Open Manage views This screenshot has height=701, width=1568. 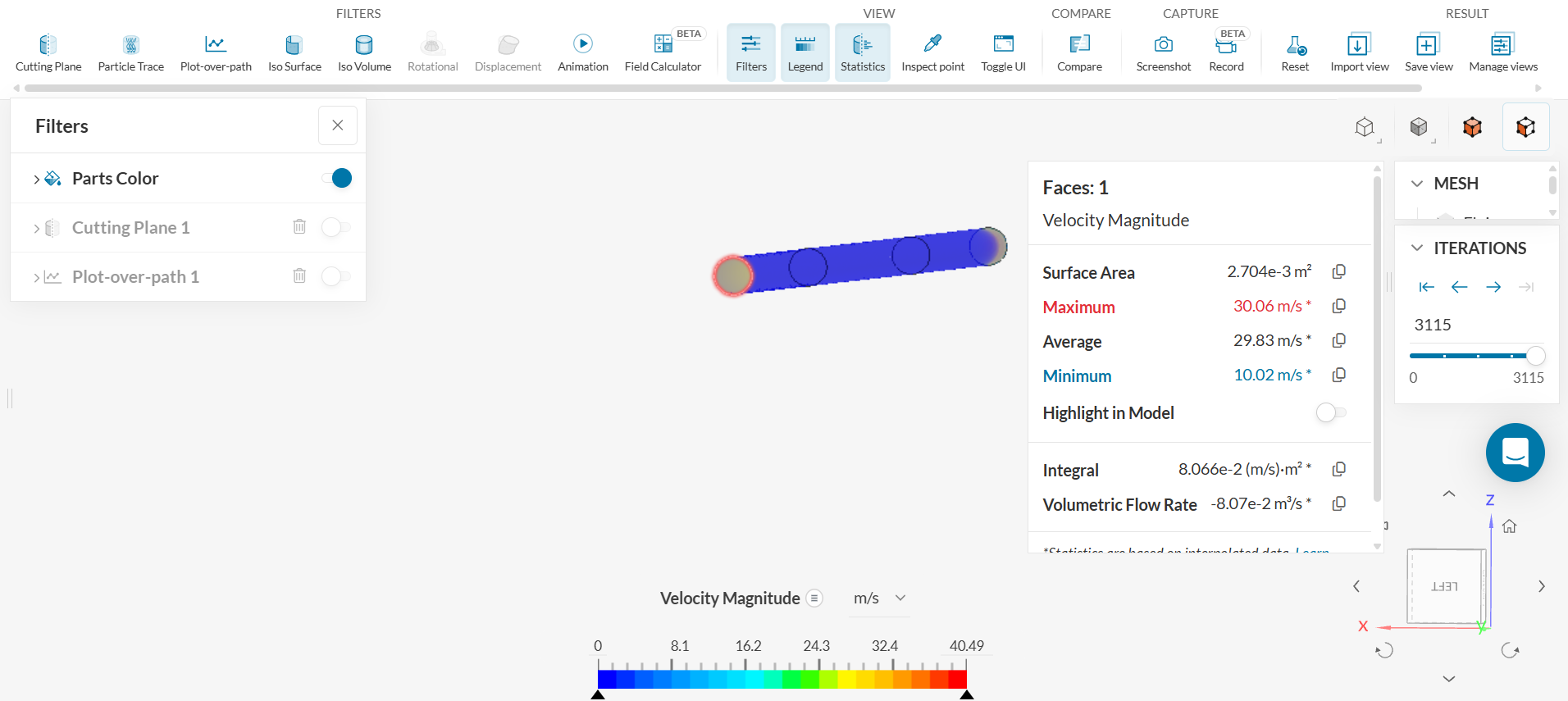click(1503, 52)
